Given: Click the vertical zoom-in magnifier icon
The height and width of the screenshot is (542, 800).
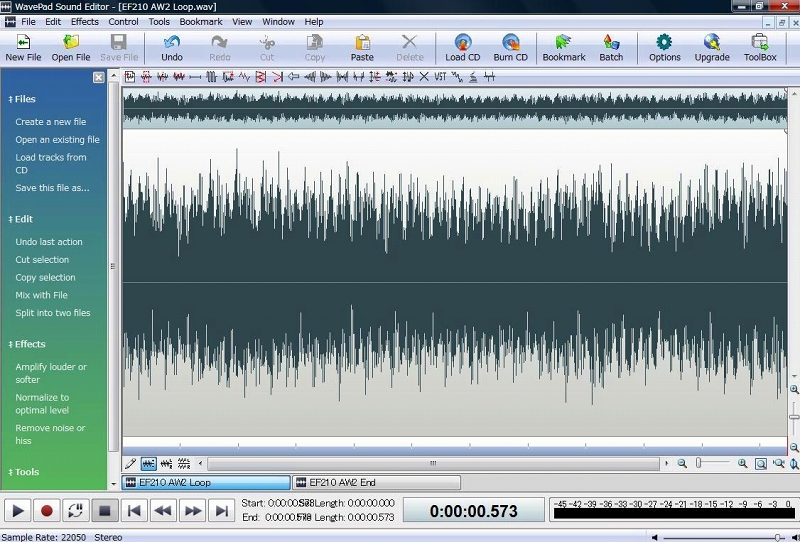Looking at the screenshot, I should point(794,390).
